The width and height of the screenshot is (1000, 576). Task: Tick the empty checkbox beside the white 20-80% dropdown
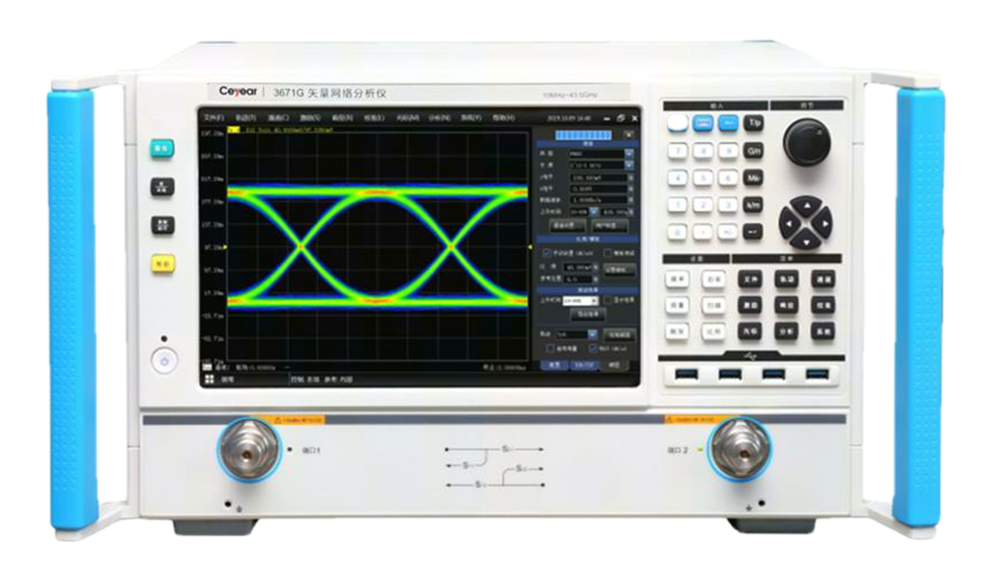click(x=607, y=300)
